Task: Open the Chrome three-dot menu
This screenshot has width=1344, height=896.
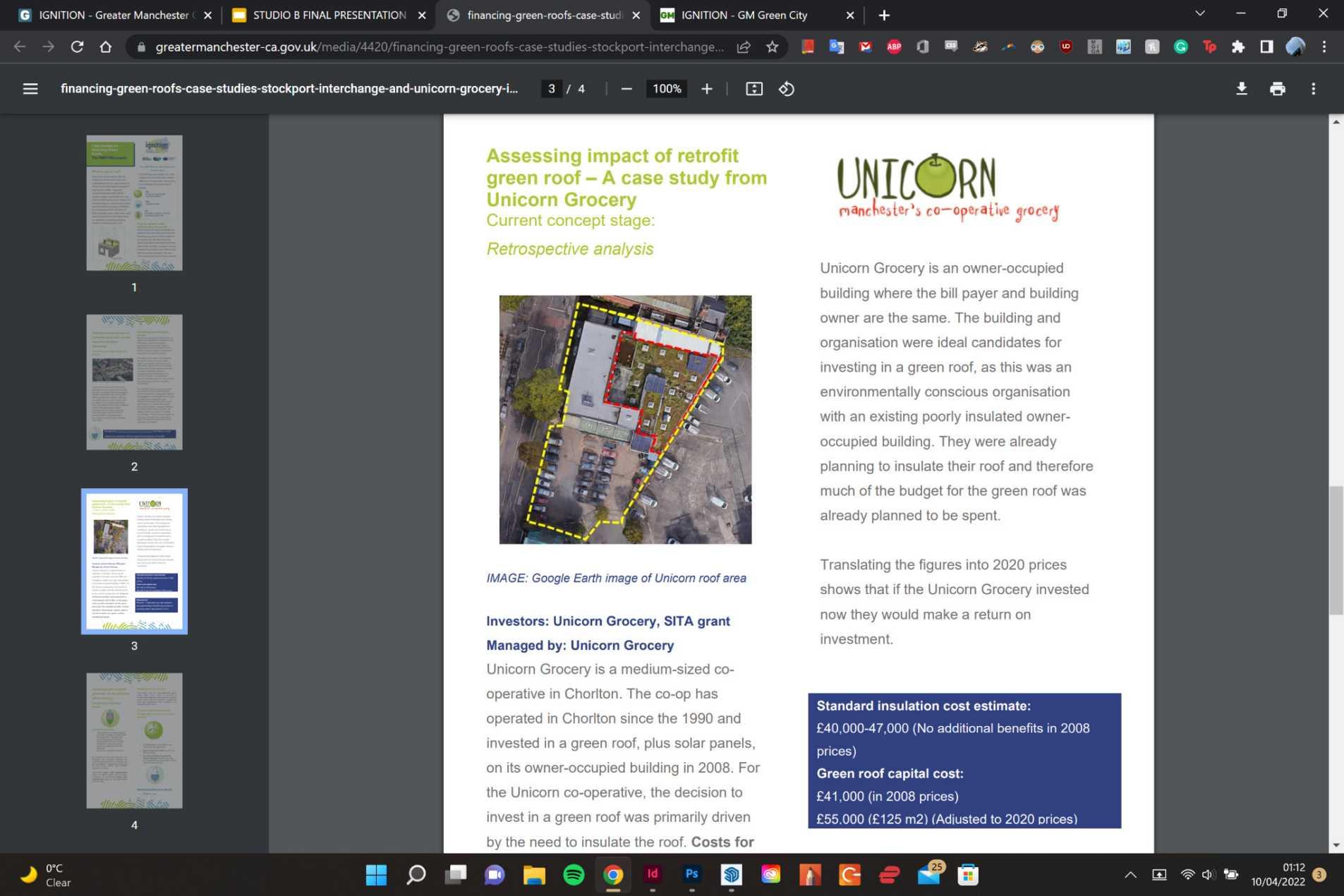Action: point(1324,47)
